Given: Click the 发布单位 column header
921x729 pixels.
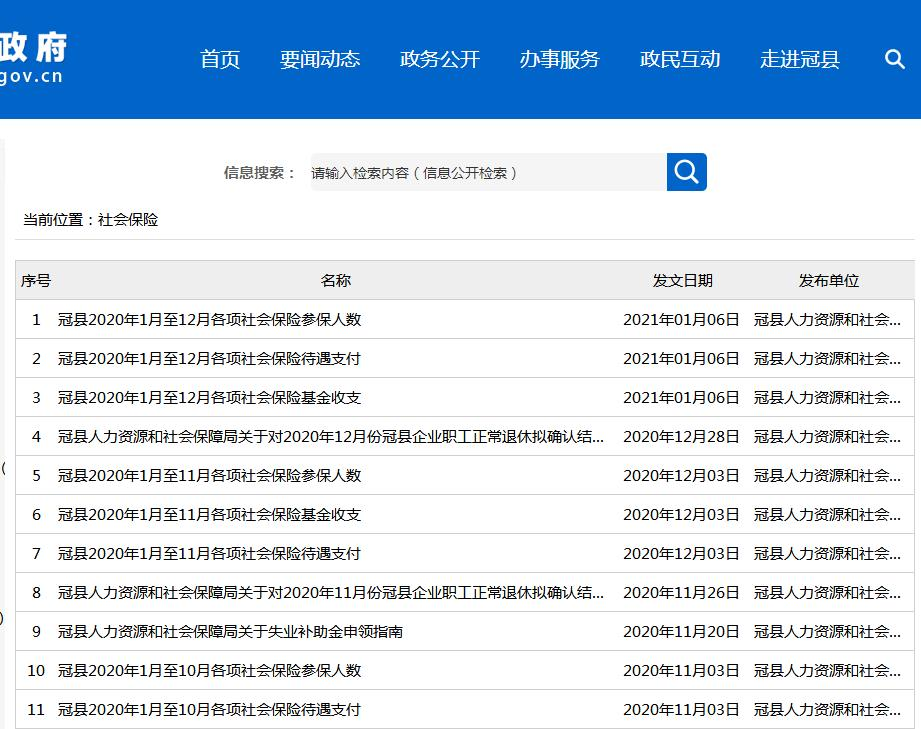Looking at the screenshot, I should [828, 280].
